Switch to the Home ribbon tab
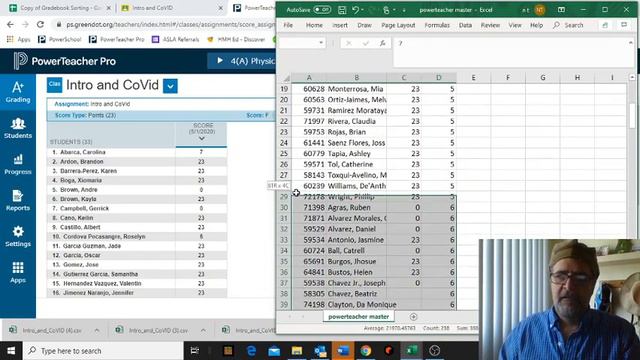 click(x=314, y=25)
